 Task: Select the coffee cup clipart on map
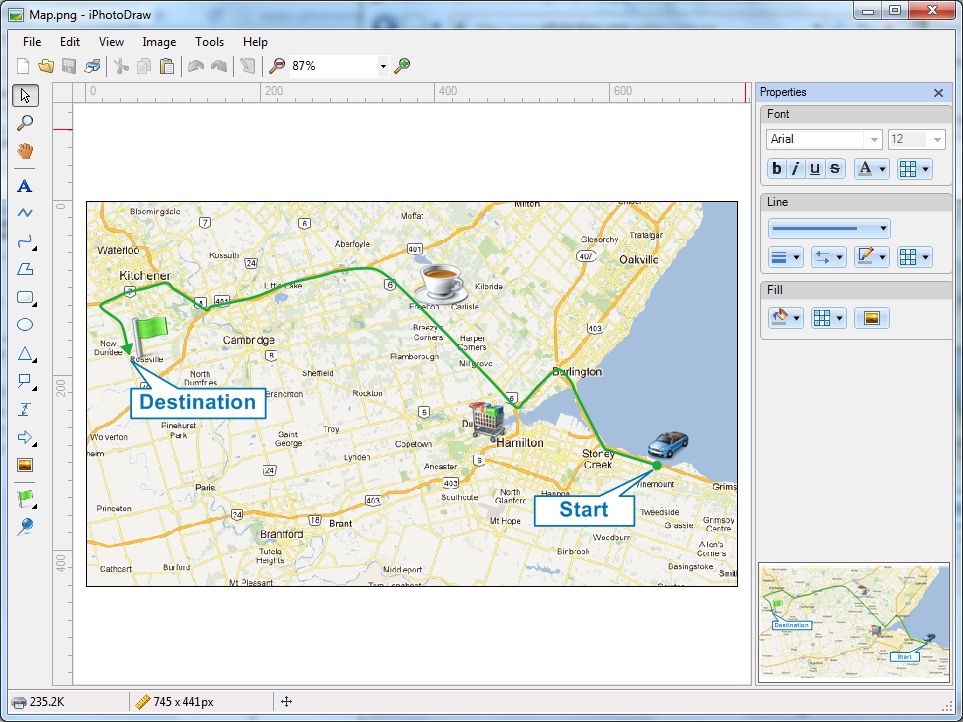439,284
